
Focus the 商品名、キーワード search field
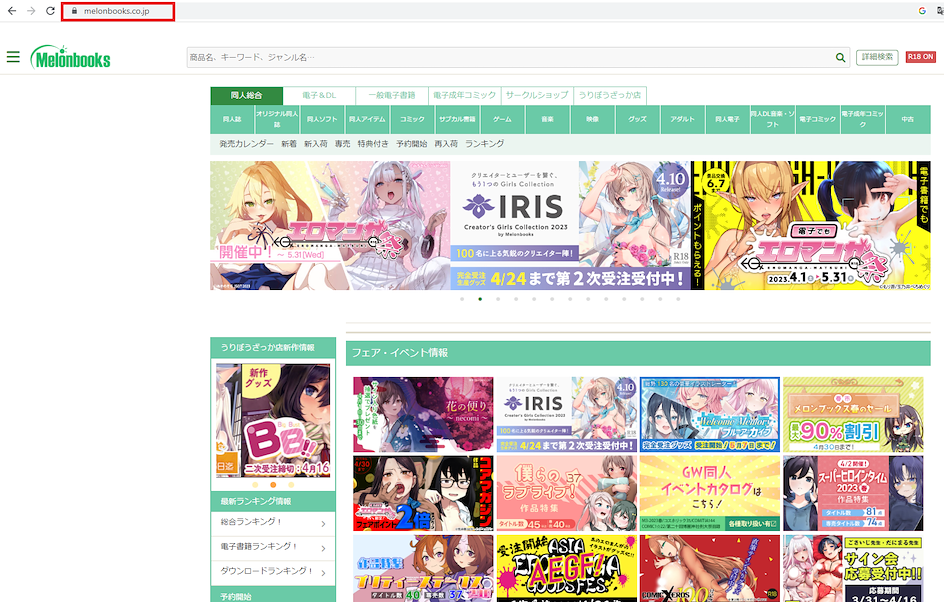[512, 58]
